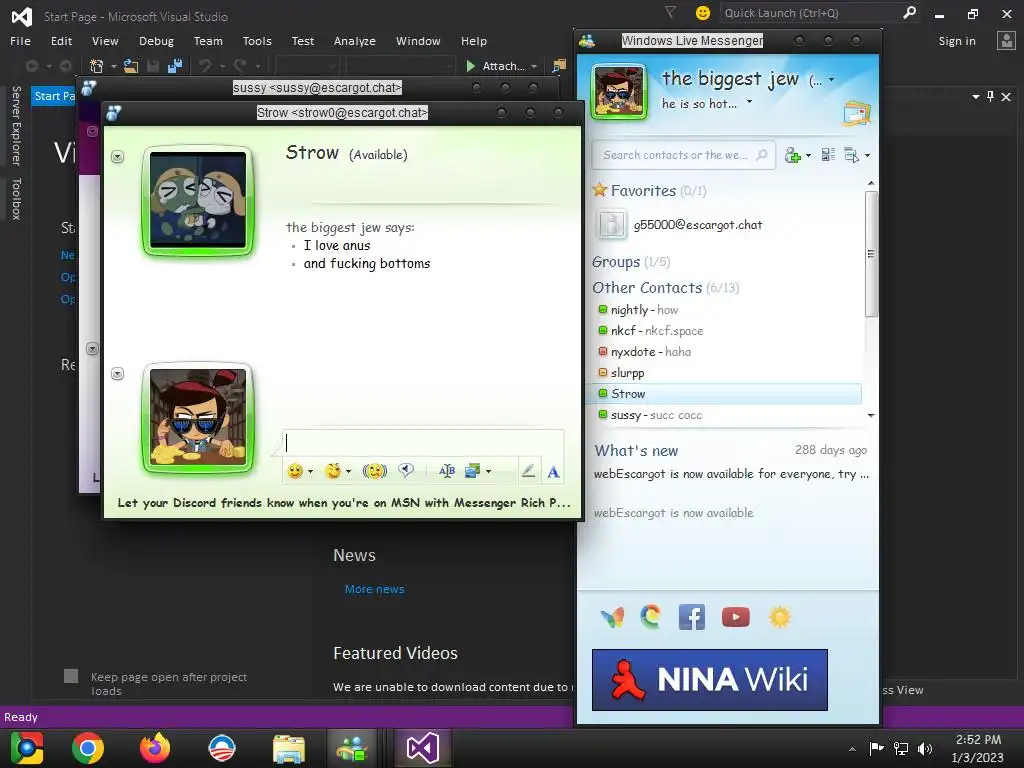Click Sign in in Visual Studio
The height and width of the screenshot is (768, 1024).
[x=957, y=41]
